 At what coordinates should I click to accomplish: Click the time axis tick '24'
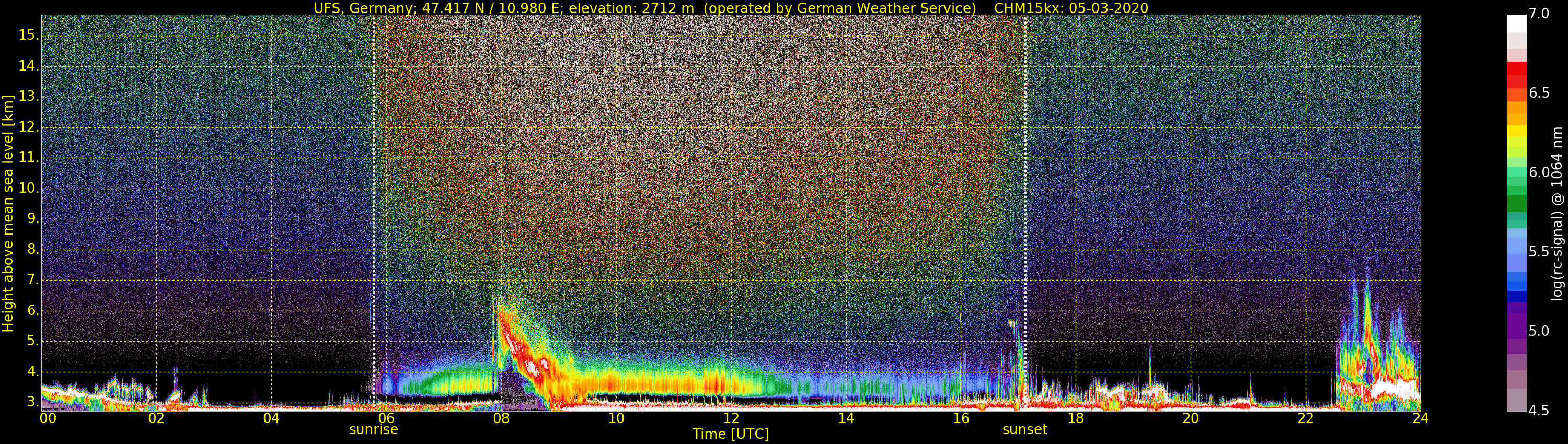point(1421,418)
